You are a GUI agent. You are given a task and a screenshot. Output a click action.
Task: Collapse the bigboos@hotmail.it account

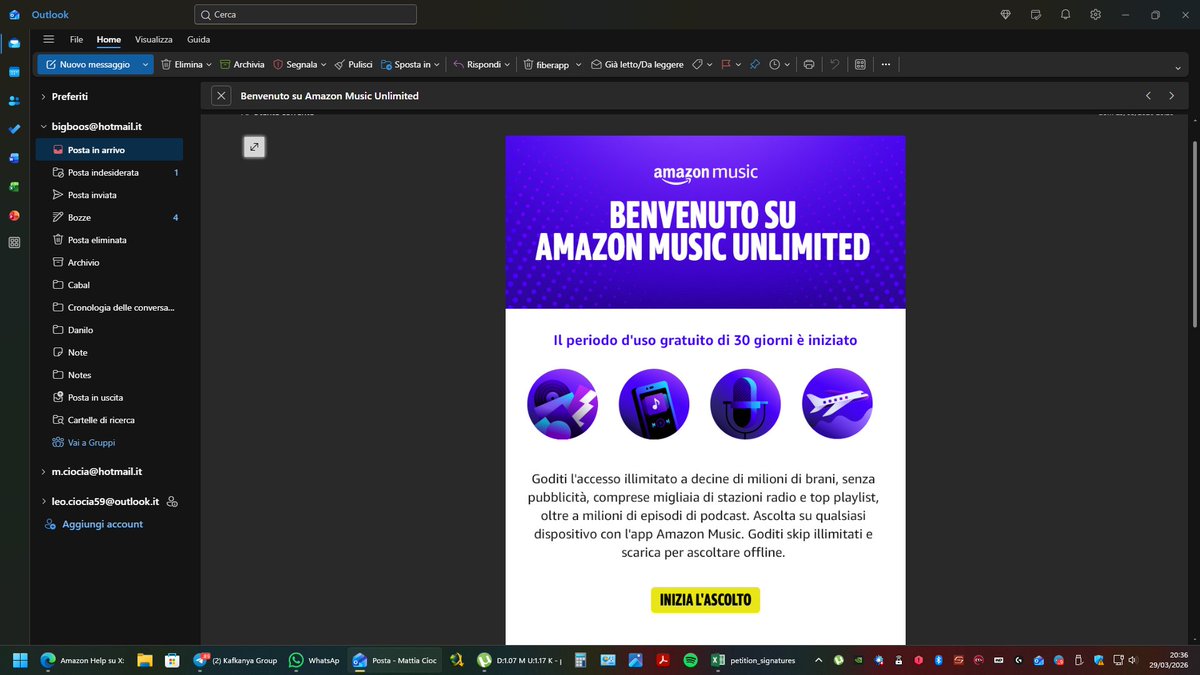[43, 127]
